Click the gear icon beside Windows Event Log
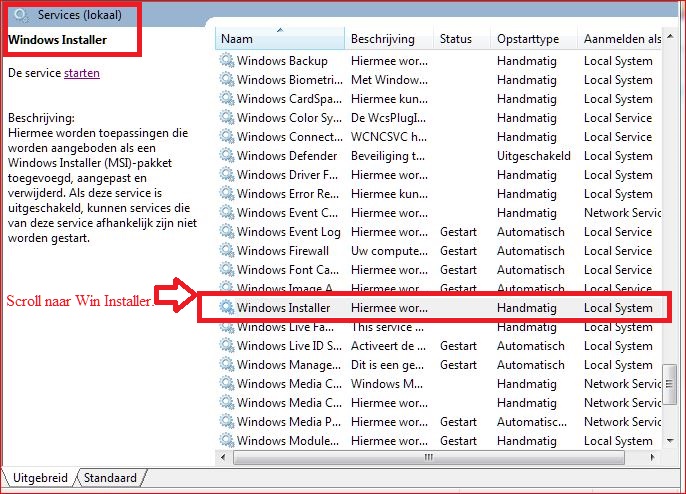 [x=227, y=232]
